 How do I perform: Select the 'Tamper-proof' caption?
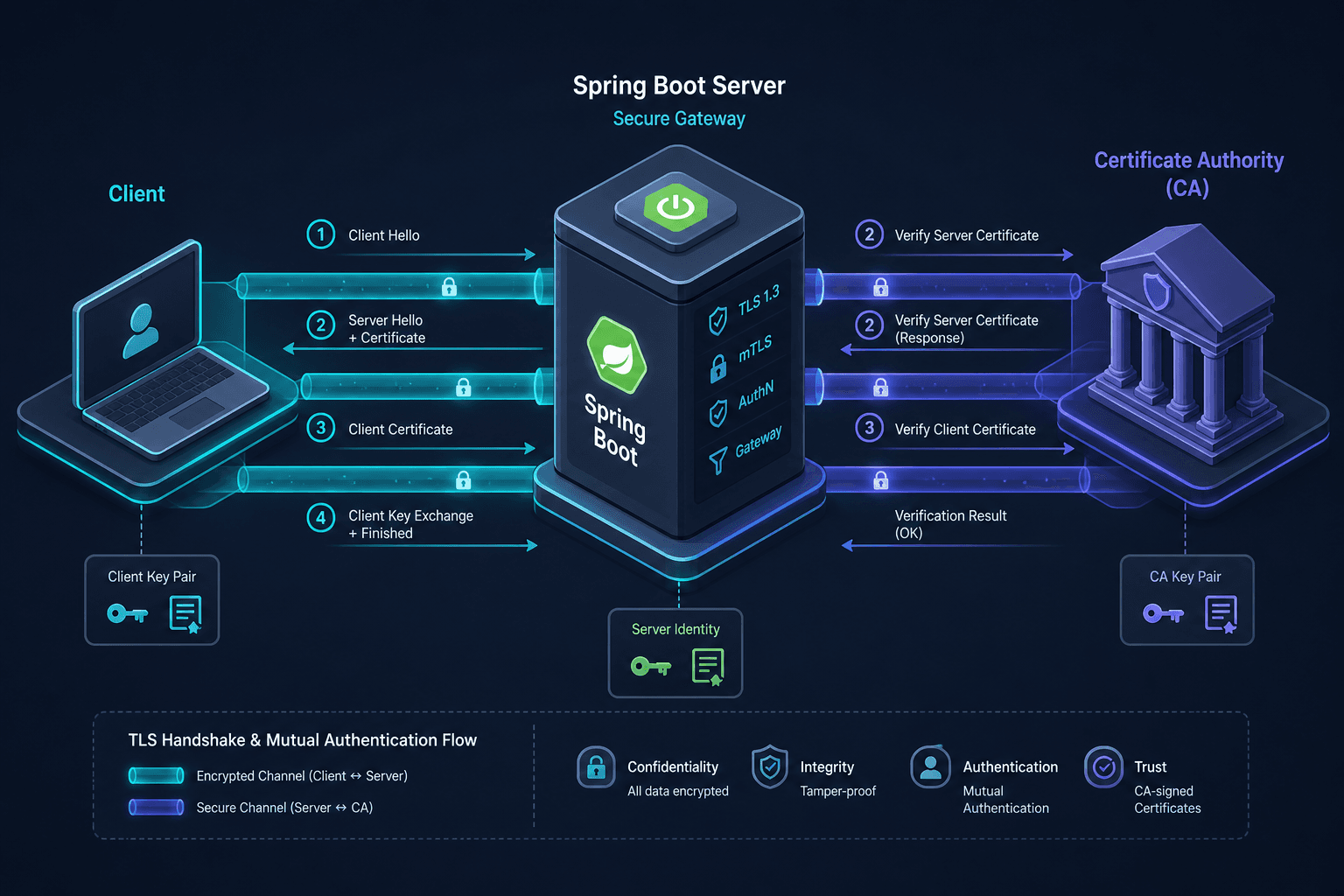tap(838, 791)
